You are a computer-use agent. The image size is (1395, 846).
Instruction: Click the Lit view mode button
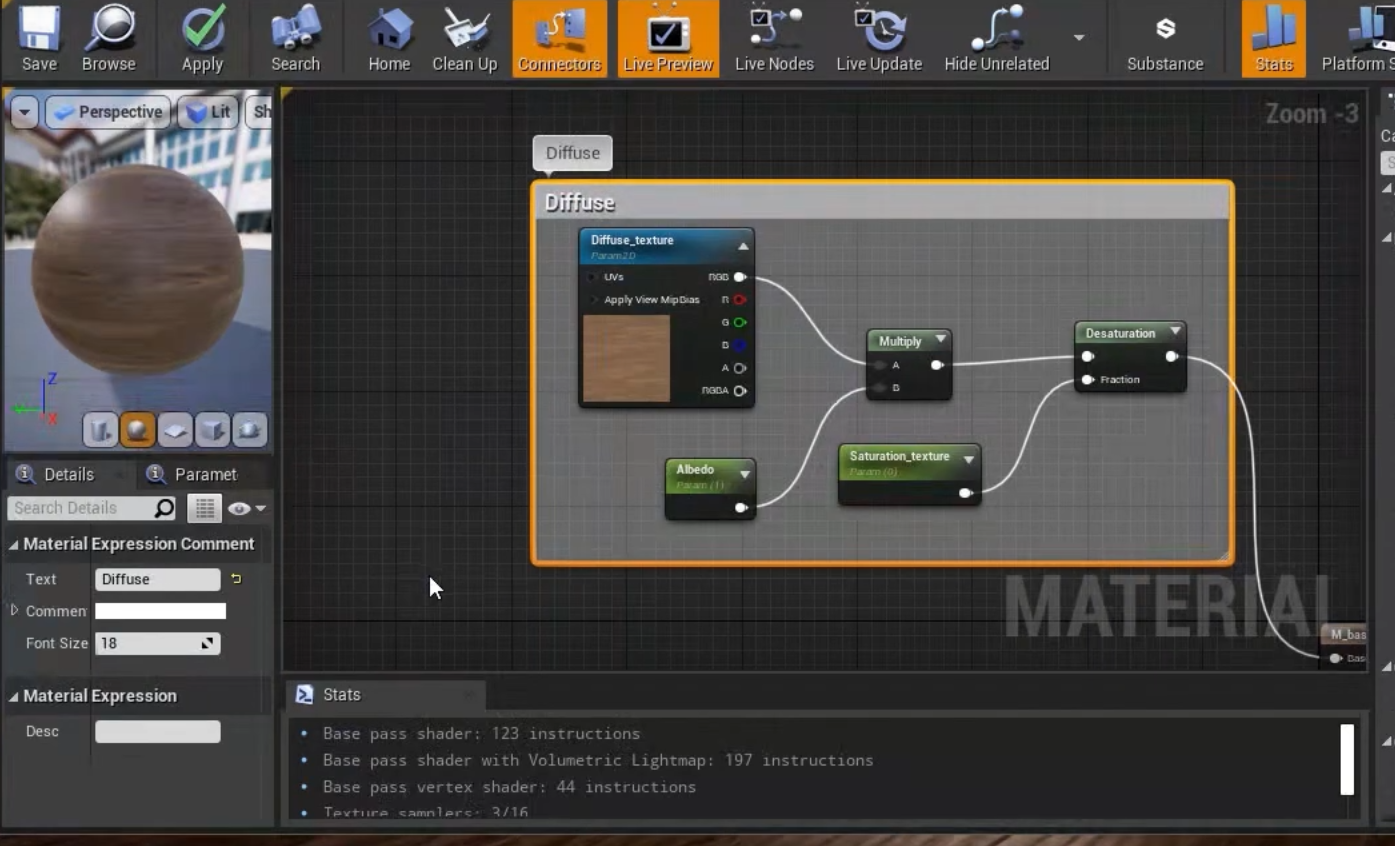tap(210, 112)
